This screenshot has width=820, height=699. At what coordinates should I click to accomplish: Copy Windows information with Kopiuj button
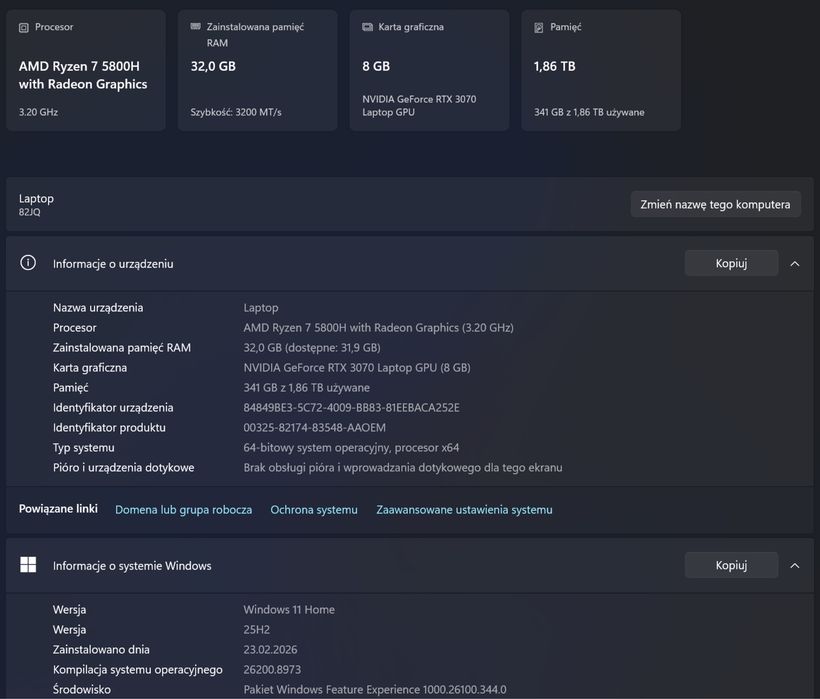(x=731, y=565)
